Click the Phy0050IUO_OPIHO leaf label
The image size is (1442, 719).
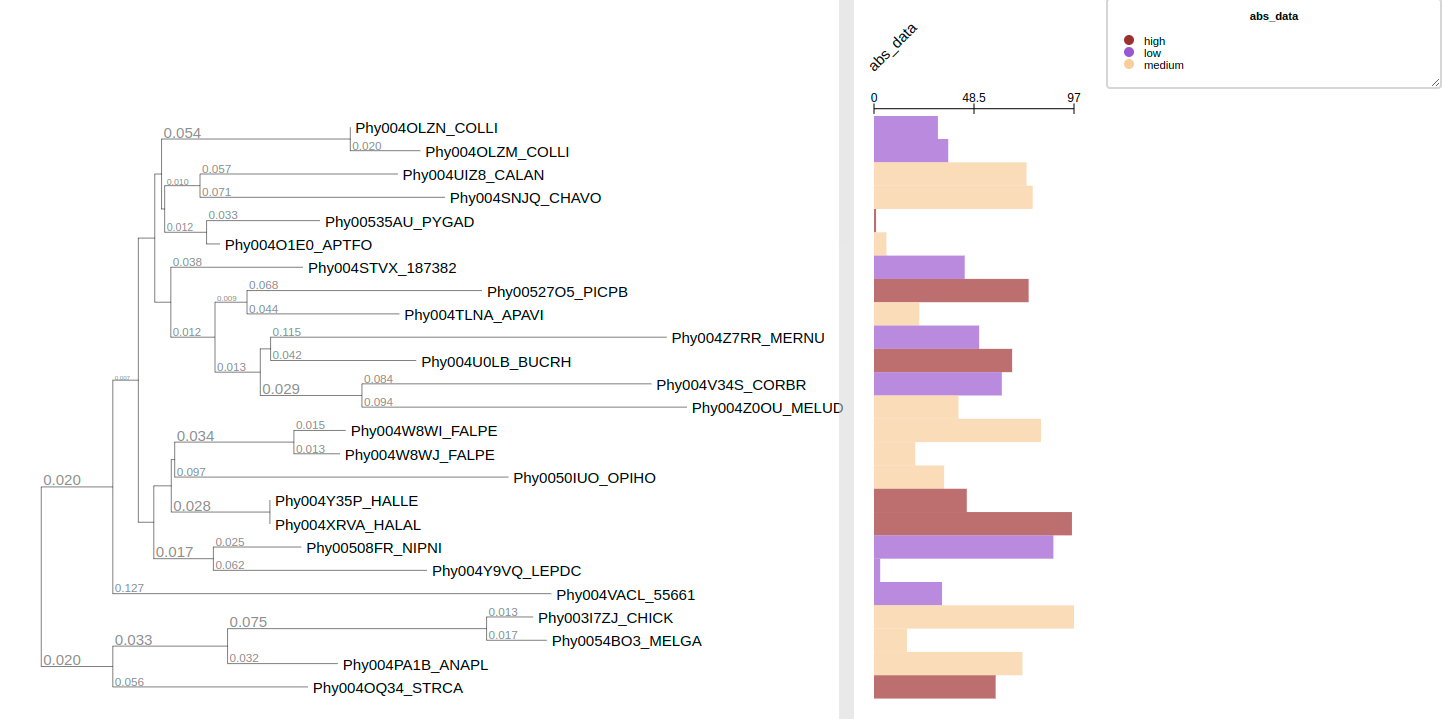coord(584,478)
